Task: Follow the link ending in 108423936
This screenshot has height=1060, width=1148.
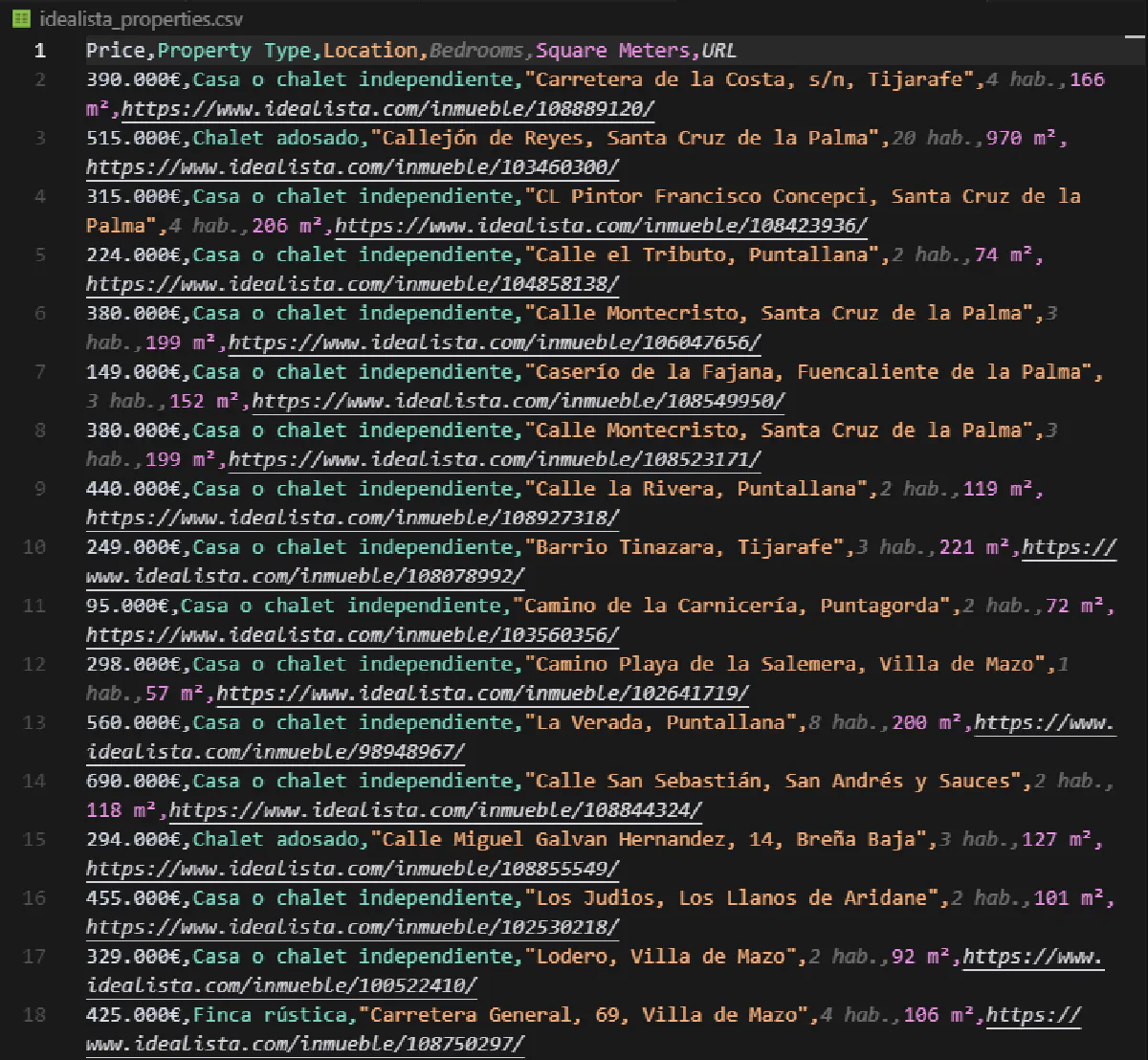Action: [x=602, y=226]
